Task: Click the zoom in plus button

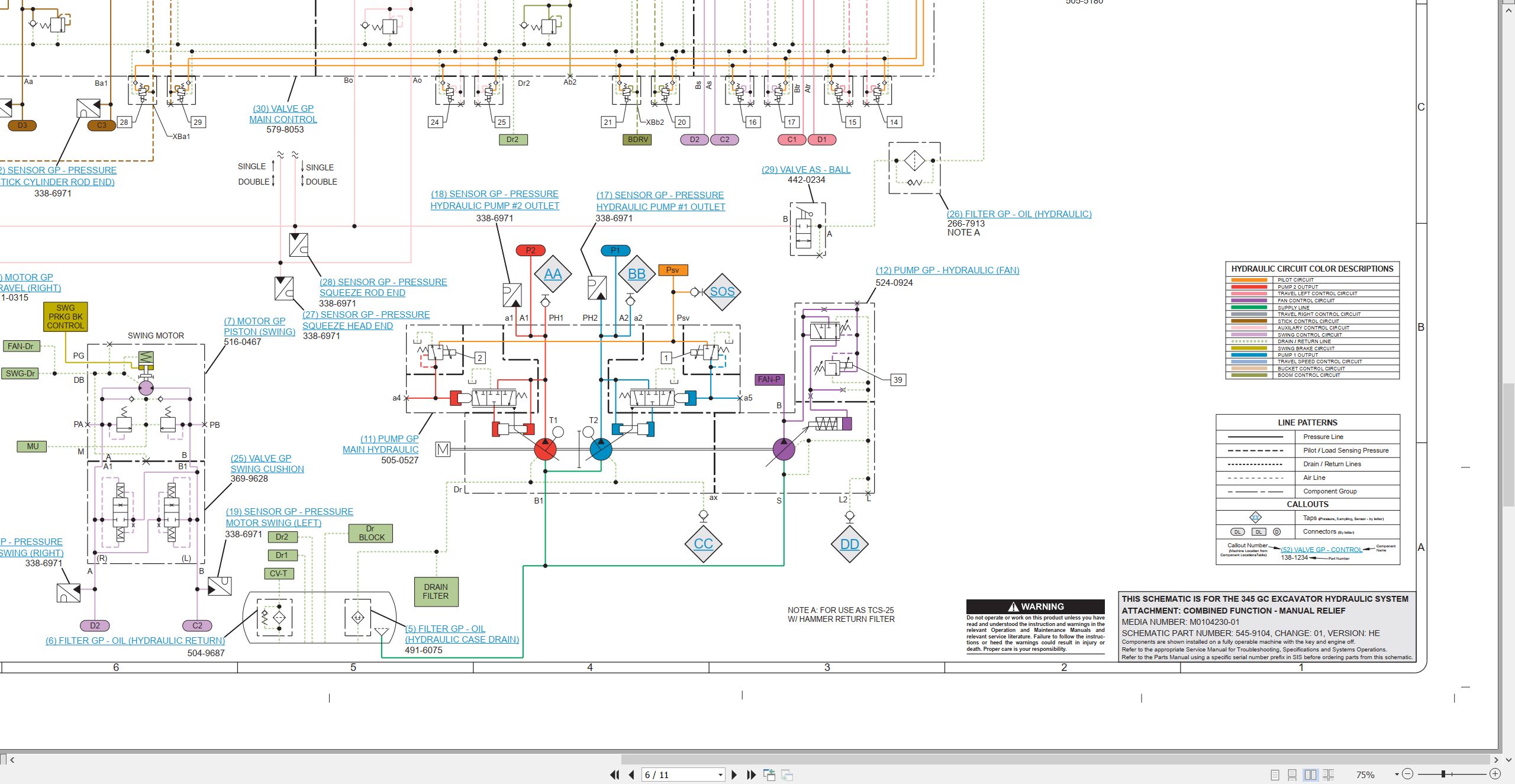Action: (1495, 774)
